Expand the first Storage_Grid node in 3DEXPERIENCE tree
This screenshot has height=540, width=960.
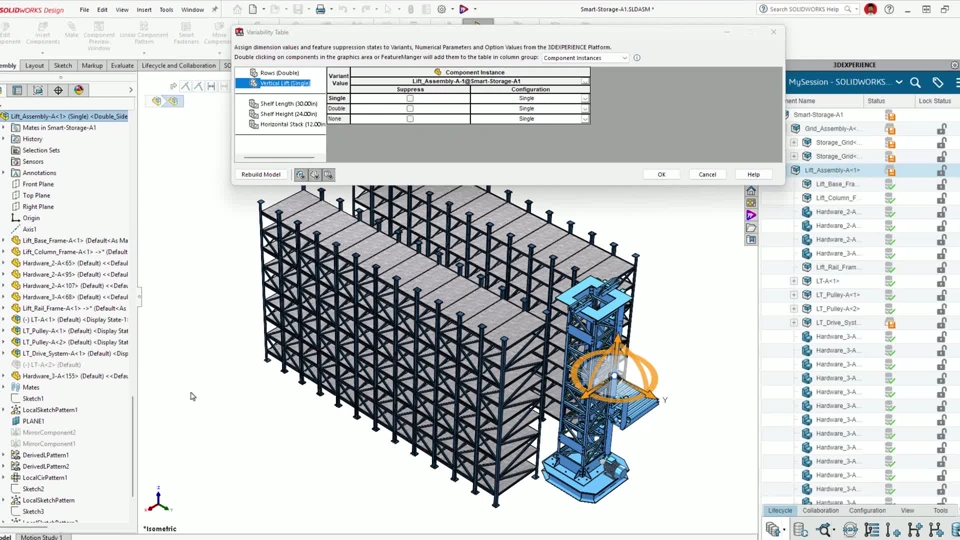(x=793, y=142)
